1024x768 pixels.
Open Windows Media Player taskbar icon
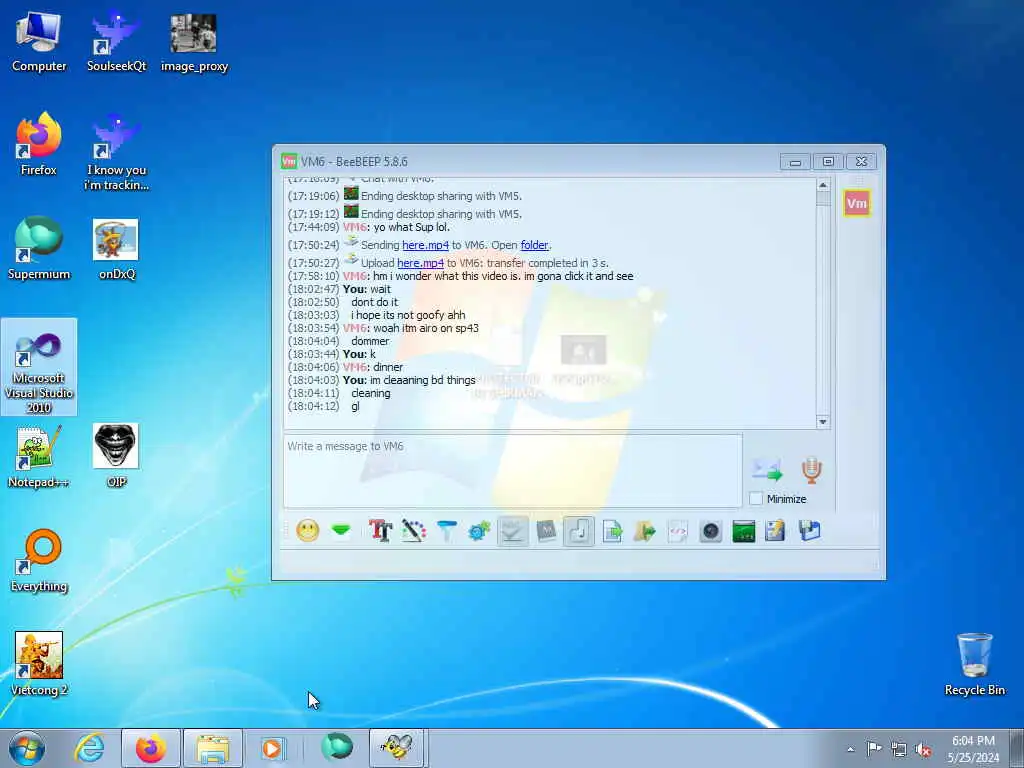coord(273,748)
